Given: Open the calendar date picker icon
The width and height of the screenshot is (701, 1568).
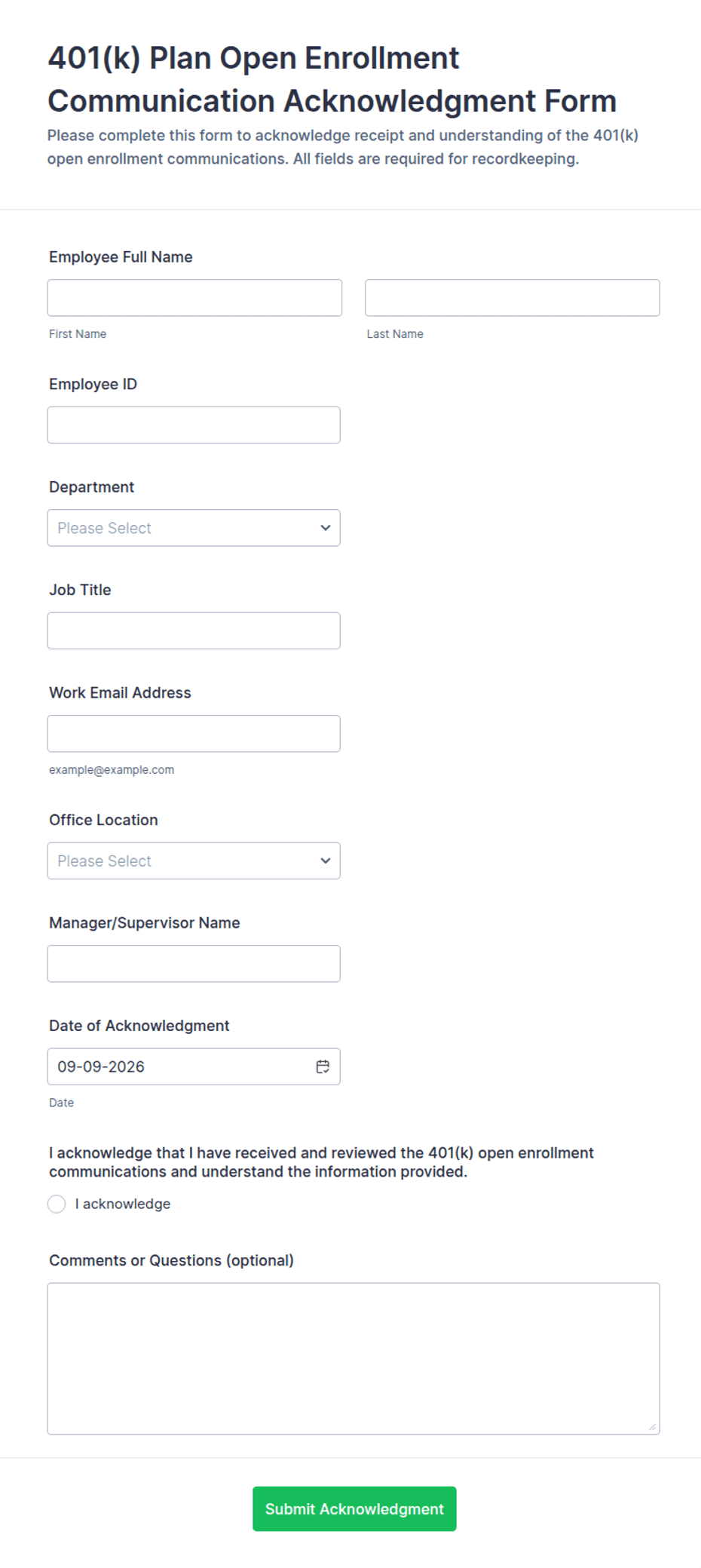Looking at the screenshot, I should pyautogui.click(x=323, y=1066).
